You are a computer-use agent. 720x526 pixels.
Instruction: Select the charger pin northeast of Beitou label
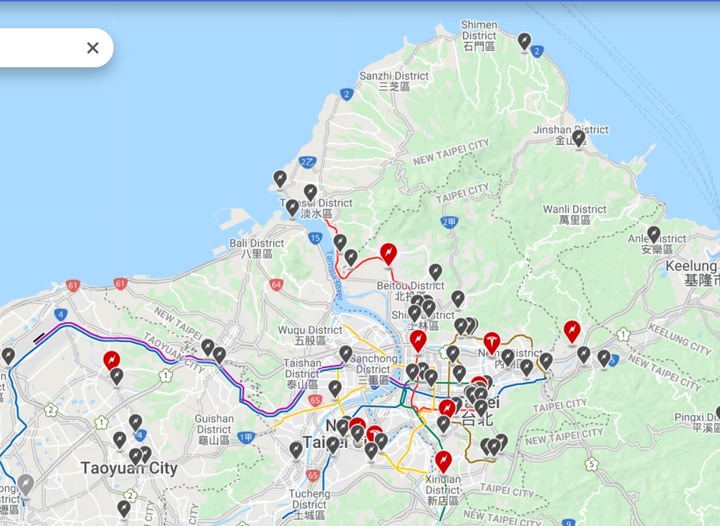pos(435,273)
